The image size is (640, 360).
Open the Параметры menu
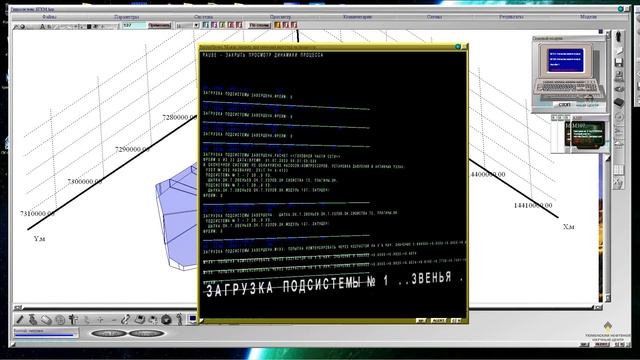point(127,17)
